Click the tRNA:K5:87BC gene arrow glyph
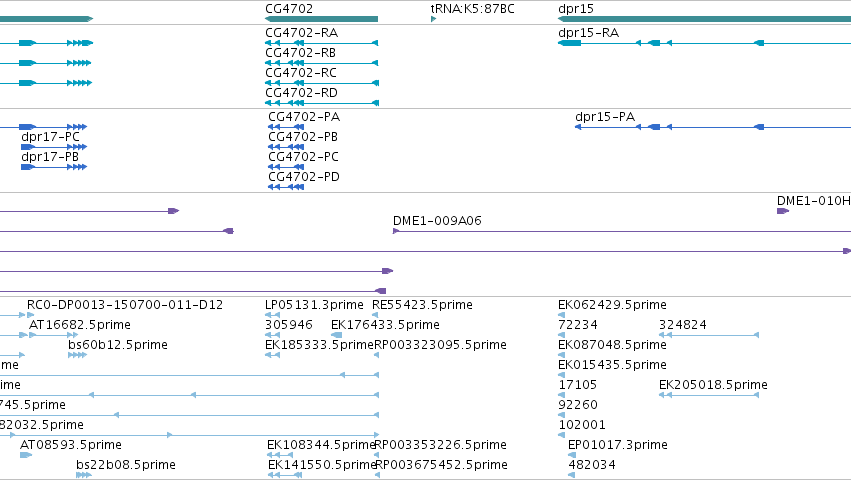This screenshot has width=851, height=480. [x=434, y=19]
